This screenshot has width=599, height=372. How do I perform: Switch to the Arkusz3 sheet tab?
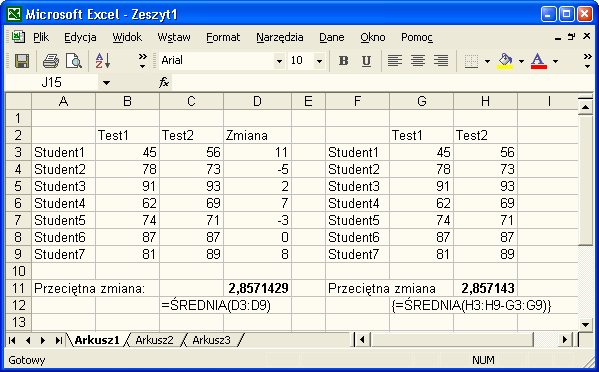pos(211,340)
